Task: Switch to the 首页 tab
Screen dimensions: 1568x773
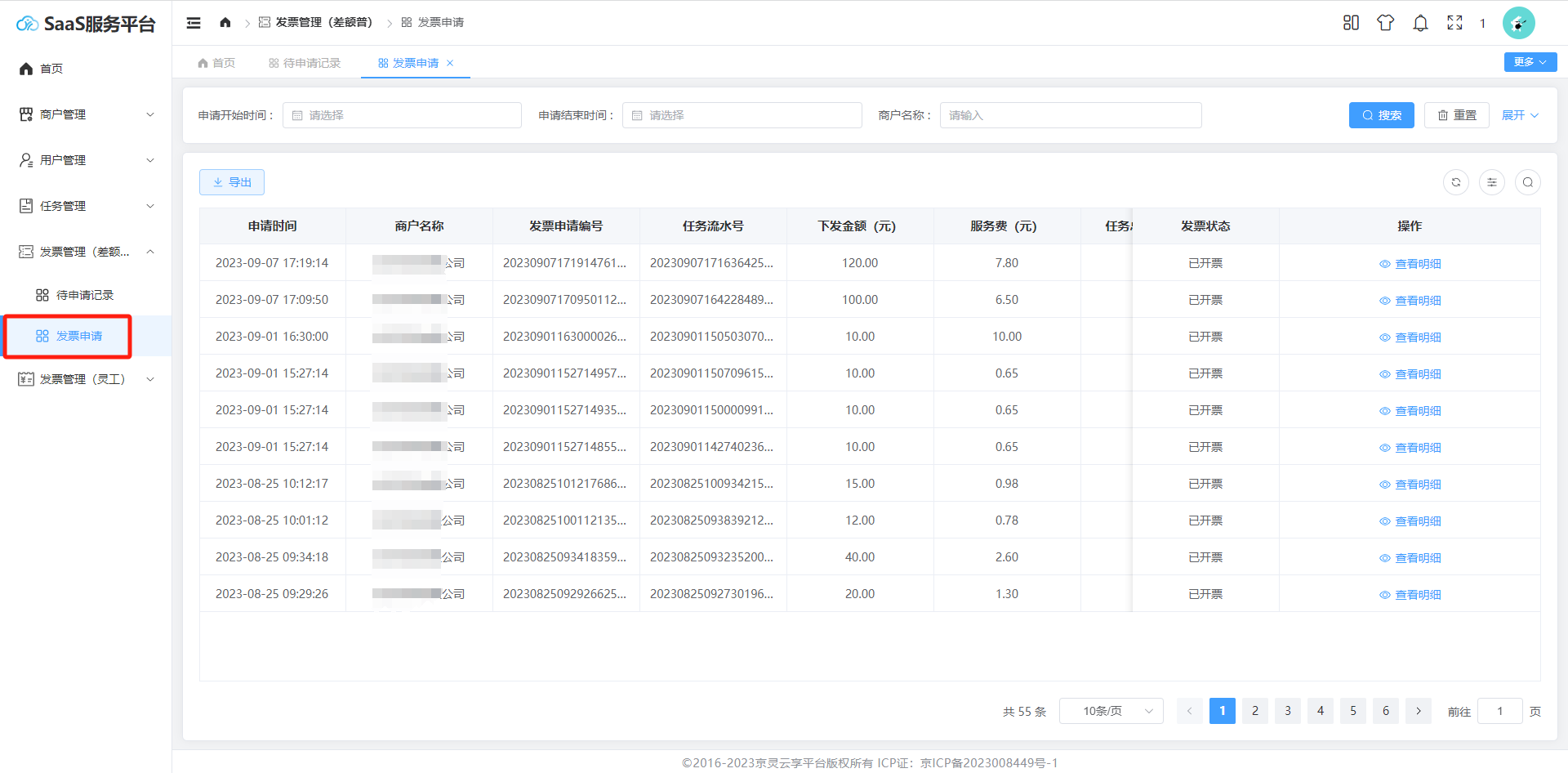Action: pos(216,63)
